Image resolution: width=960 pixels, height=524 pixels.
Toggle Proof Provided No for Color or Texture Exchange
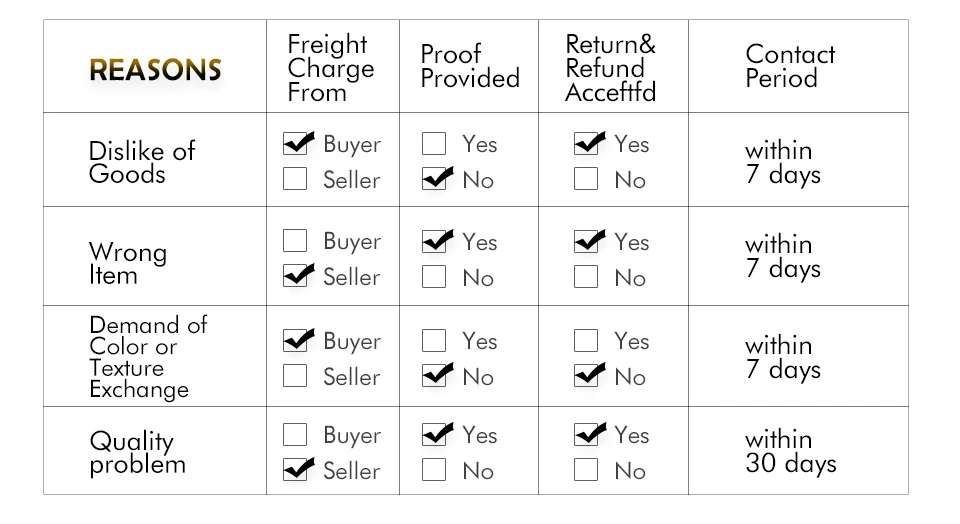(434, 377)
